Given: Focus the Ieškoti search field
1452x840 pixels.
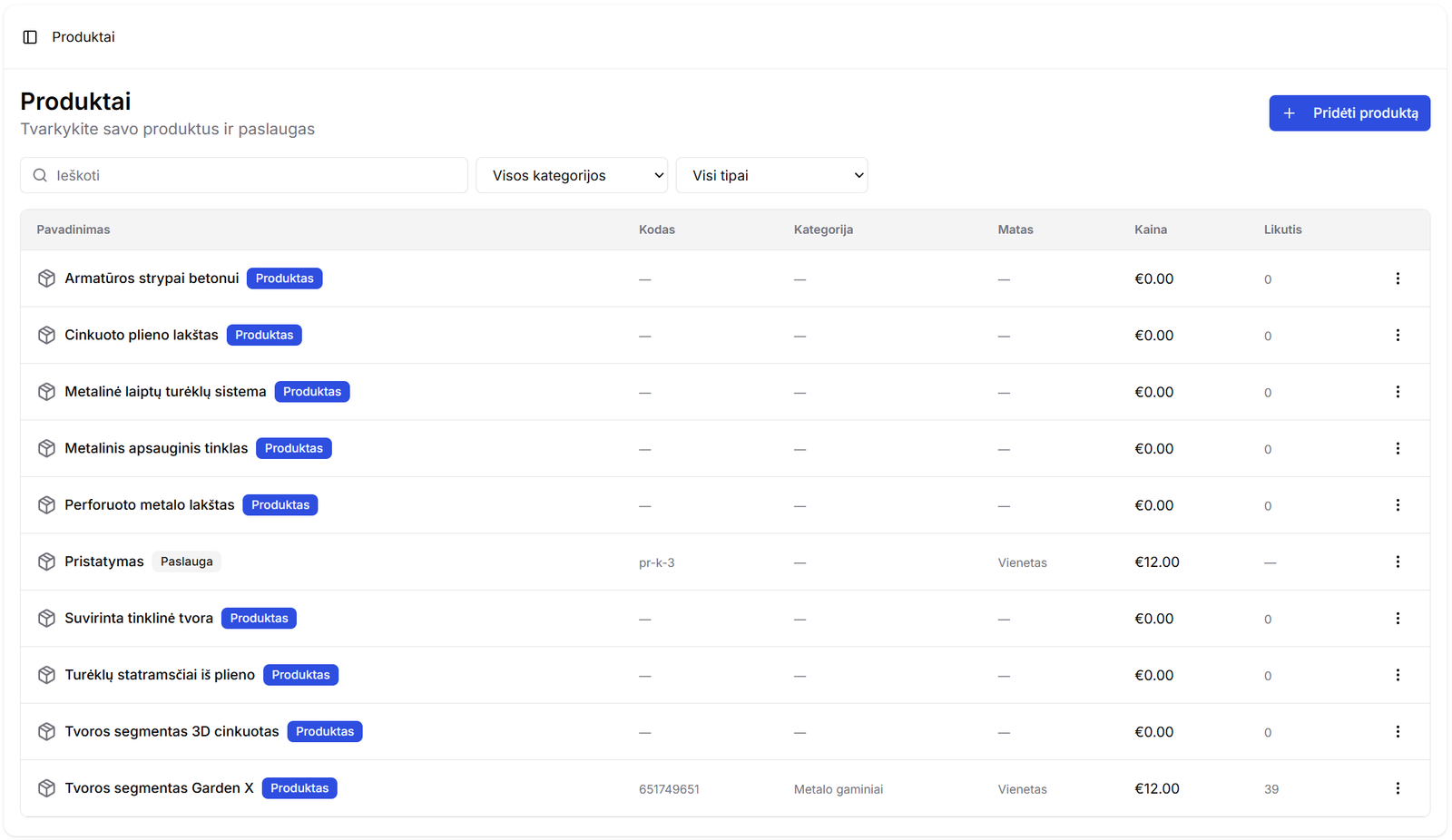Looking at the screenshot, I should (254, 175).
